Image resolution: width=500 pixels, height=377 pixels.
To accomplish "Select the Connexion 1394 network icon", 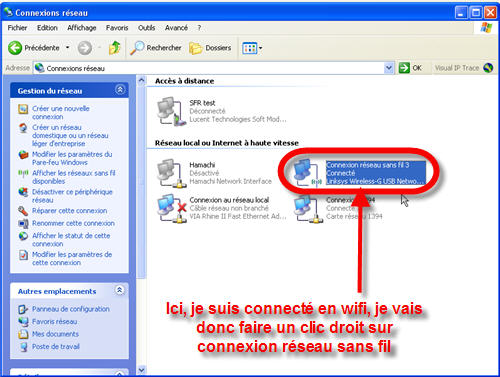I will (308, 209).
